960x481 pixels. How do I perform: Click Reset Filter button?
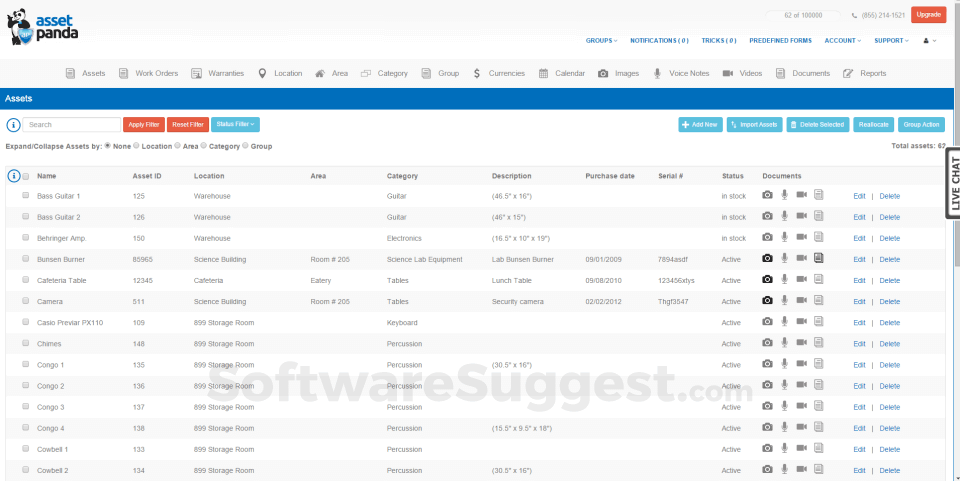188,124
